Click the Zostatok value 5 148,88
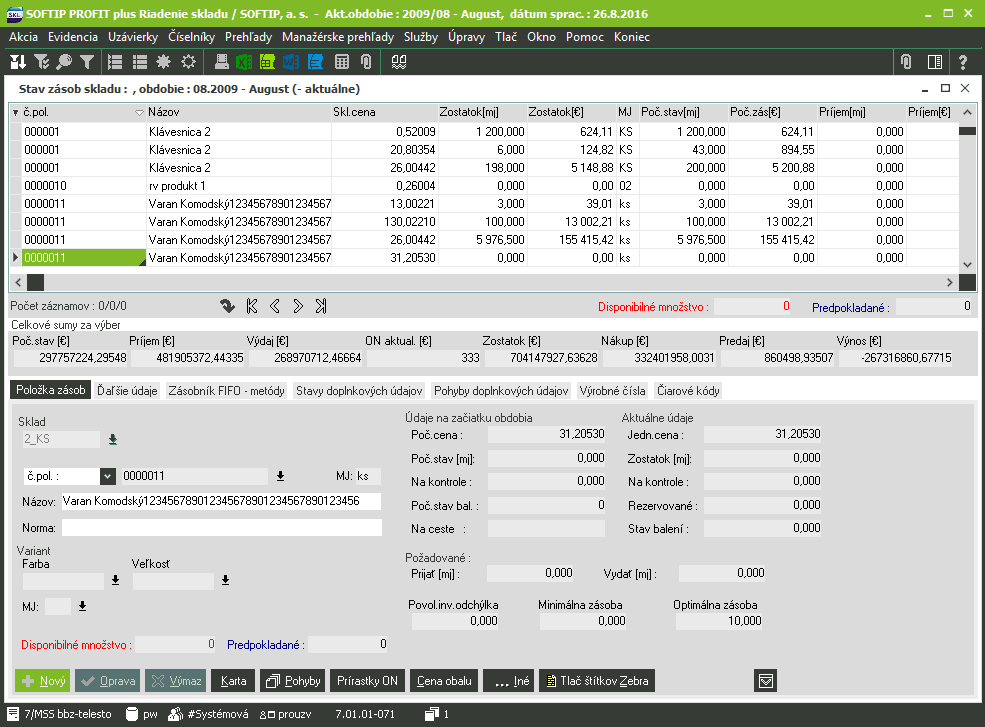The width and height of the screenshot is (985, 727). (x=571, y=168)
